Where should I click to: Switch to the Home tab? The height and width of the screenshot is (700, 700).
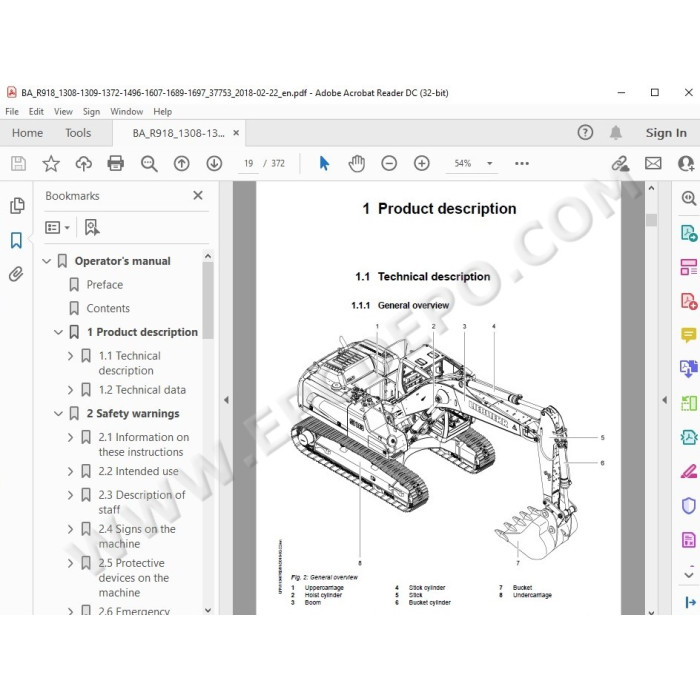click(27, 133)
